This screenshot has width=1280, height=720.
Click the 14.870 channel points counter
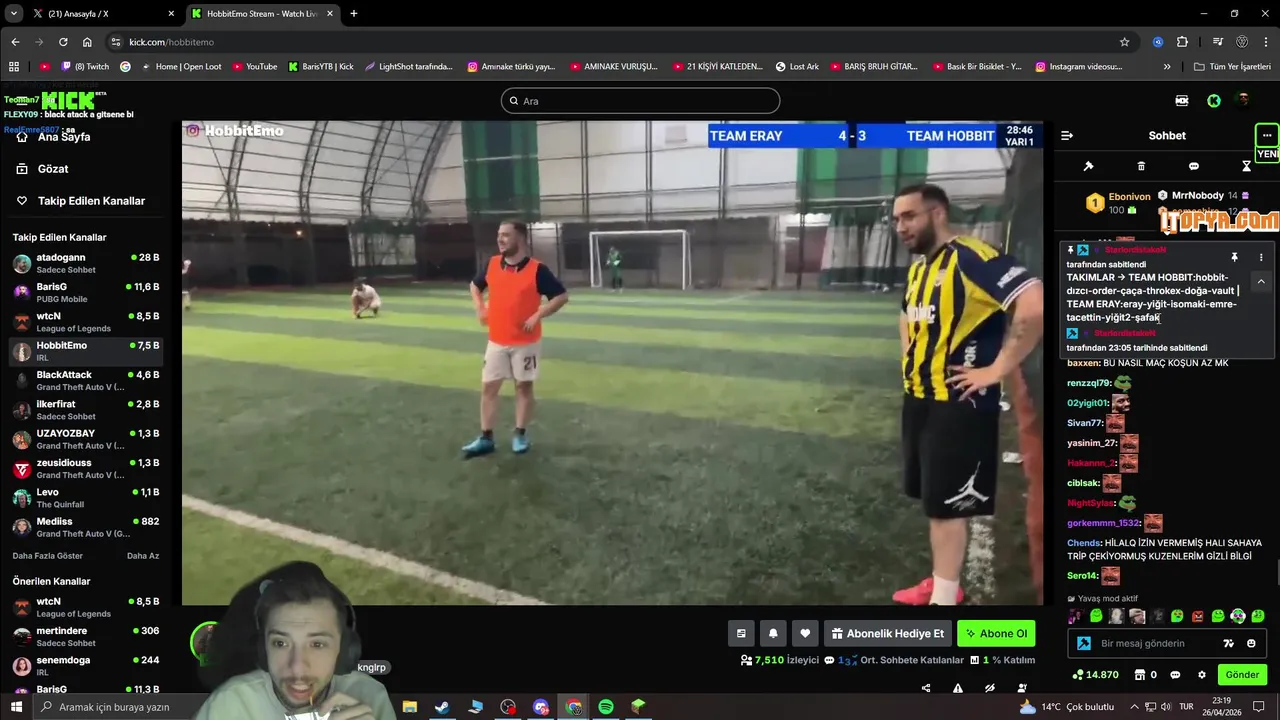pos(1095,675)
